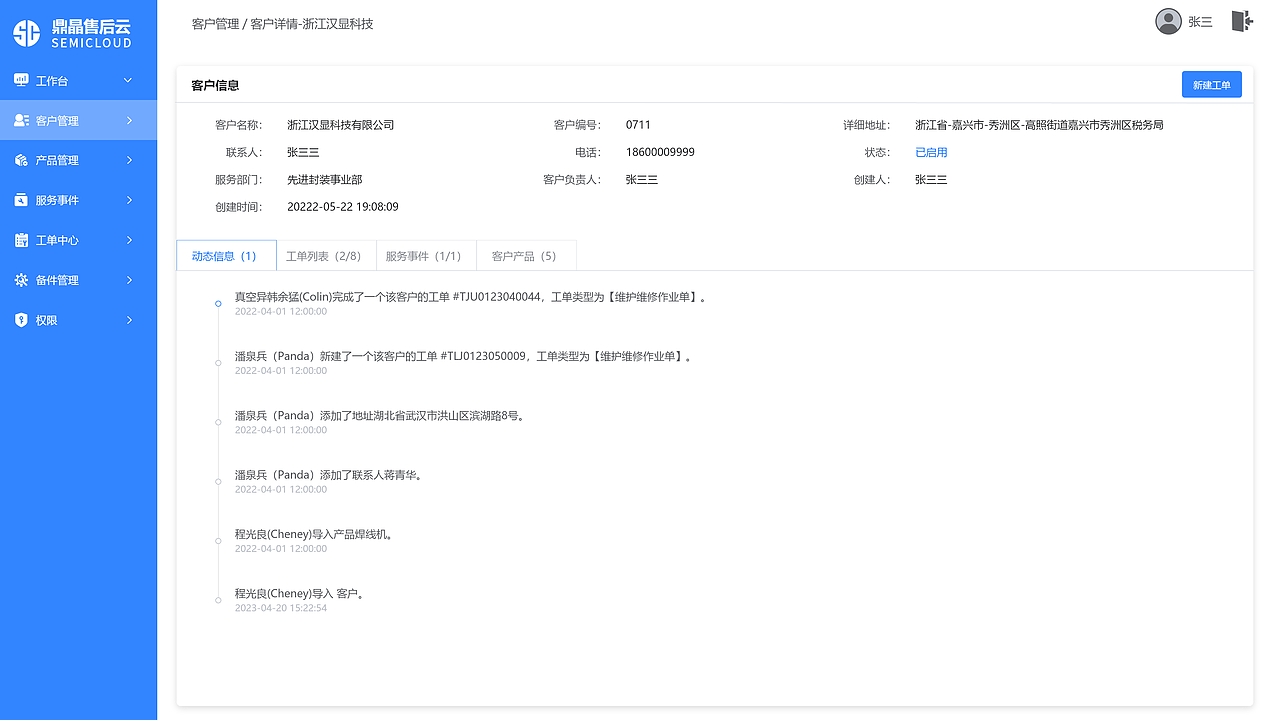Switch to the 工单列表 tab

click(x=326, y=255)
